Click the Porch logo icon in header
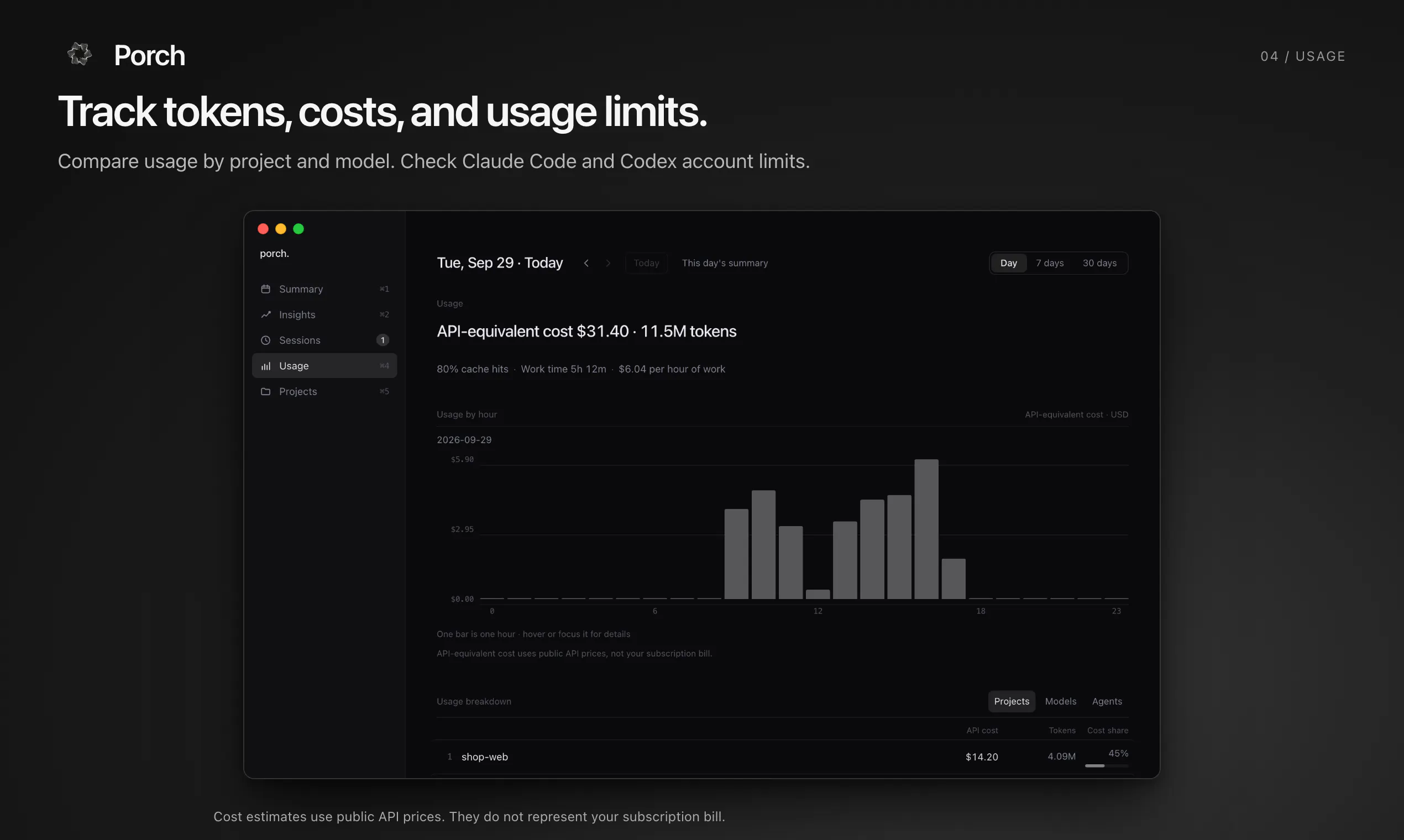The width and height of the screenshot is (1404, 840). 79,54
